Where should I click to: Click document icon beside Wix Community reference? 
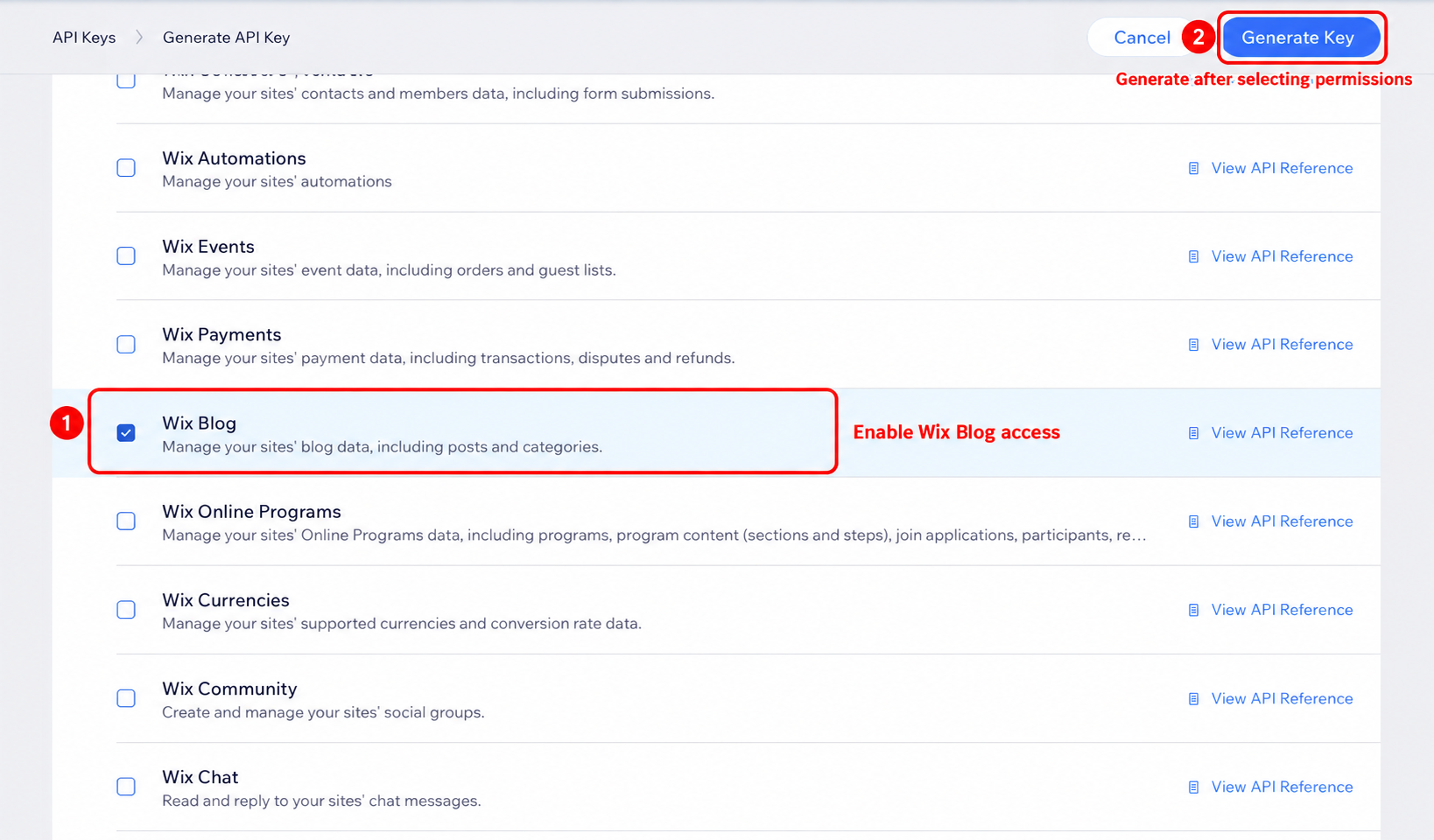click(x=1193, y=698)
